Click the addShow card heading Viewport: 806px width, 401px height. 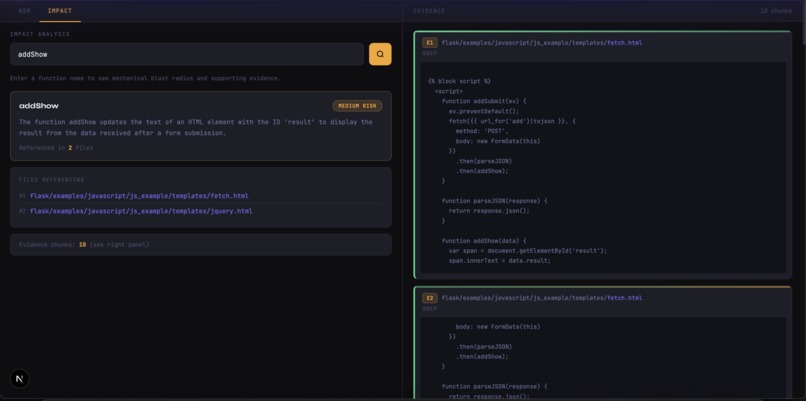(x=39, y=106)
